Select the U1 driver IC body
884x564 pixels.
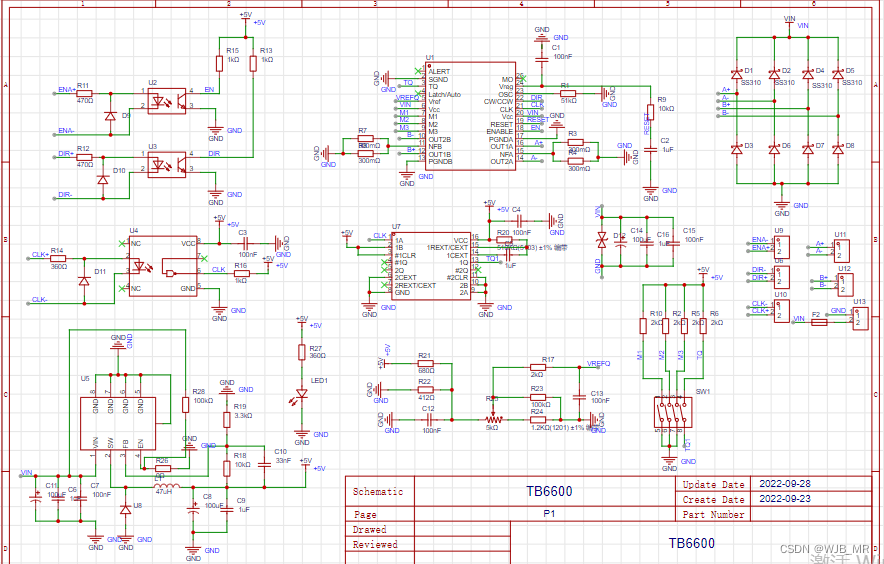(471, 116)
